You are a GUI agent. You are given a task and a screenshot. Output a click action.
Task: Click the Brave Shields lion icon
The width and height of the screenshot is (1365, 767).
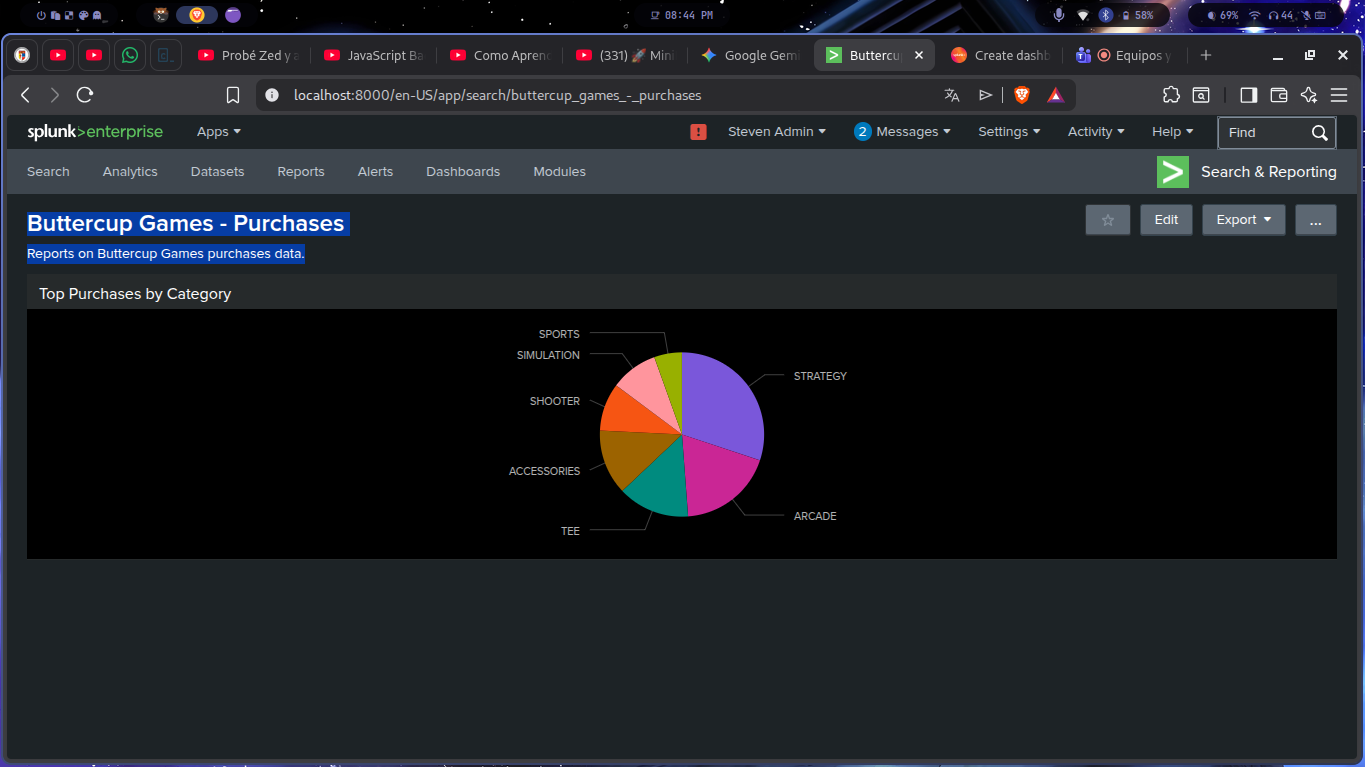pyautogui.click(x=1021, y=95)
